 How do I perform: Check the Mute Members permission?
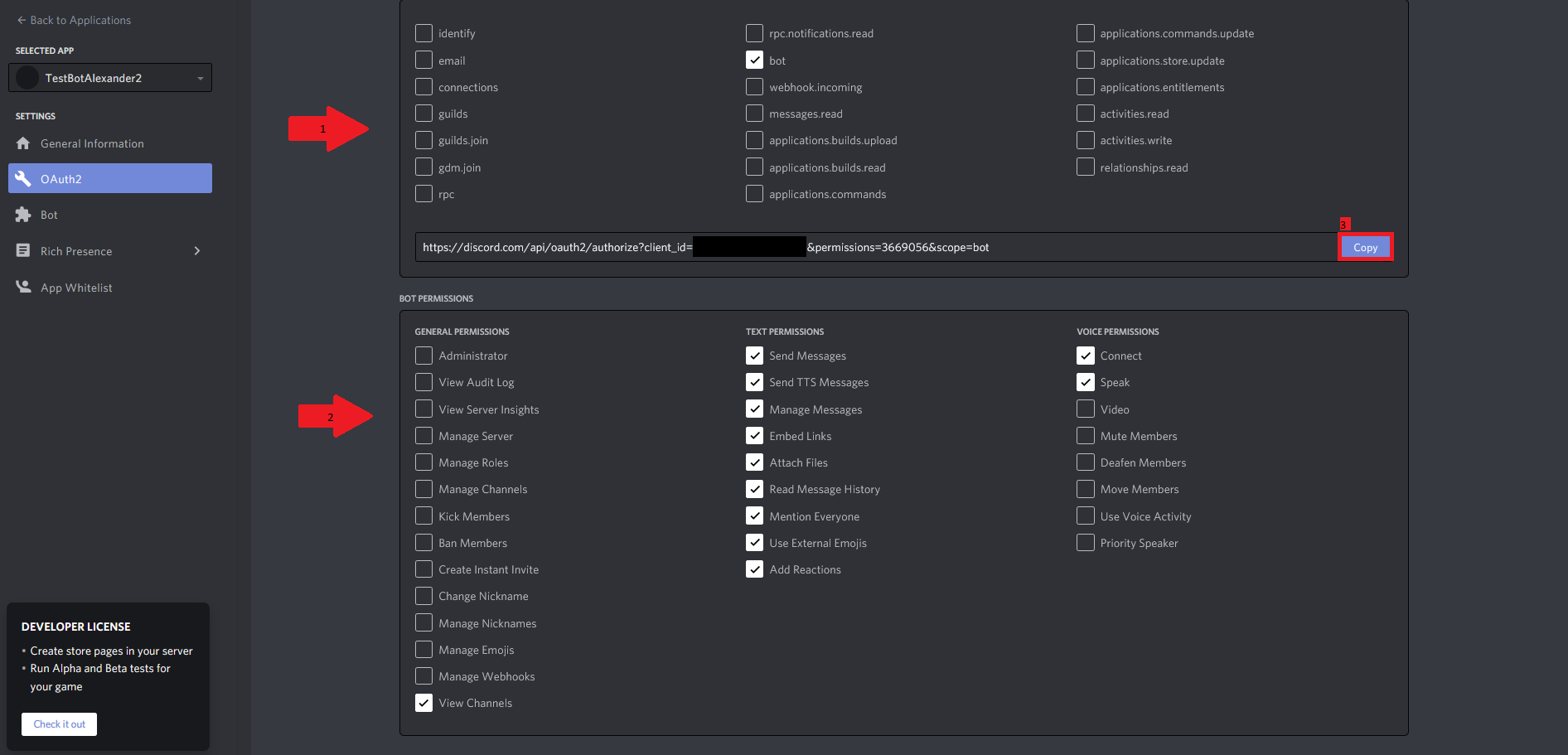[1085, 435]
